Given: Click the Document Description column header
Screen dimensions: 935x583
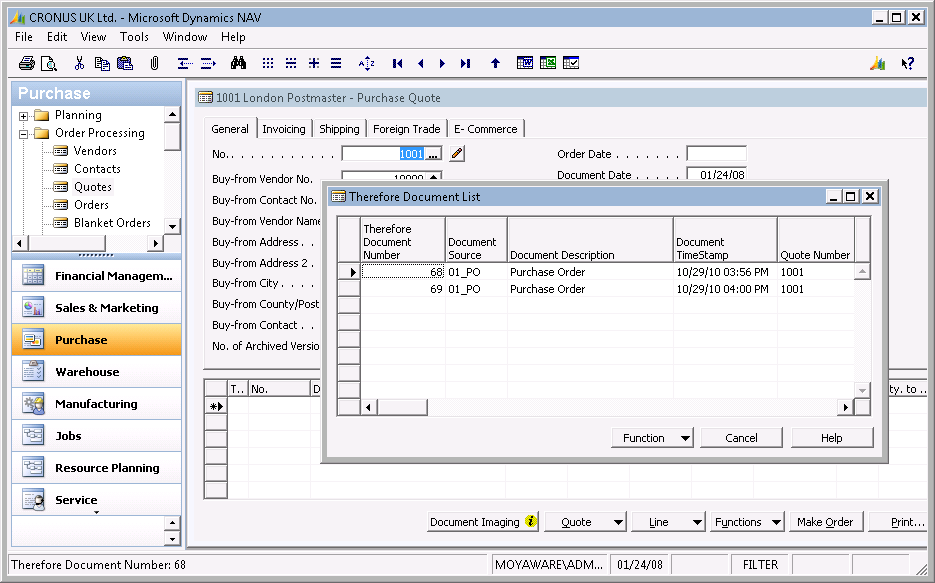Looking at the screenshot, I should pyautogui.click(x=590, y=240).
